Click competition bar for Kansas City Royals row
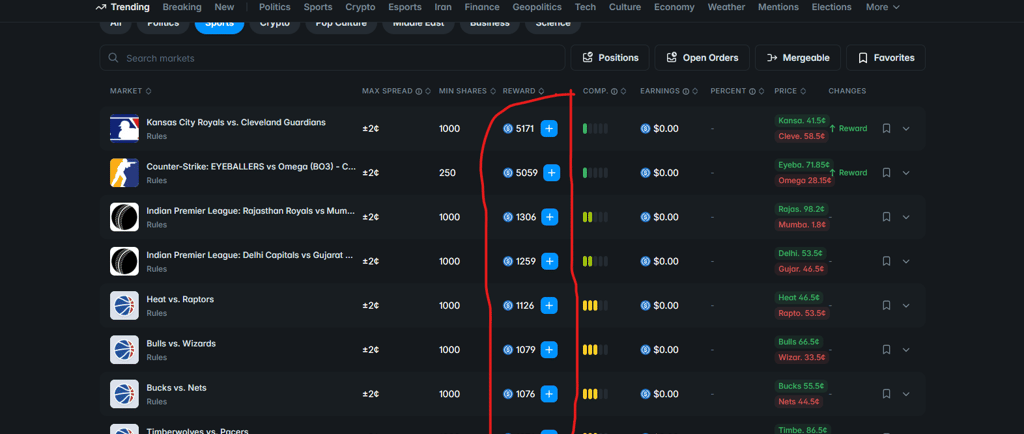 tap(595, 129)
